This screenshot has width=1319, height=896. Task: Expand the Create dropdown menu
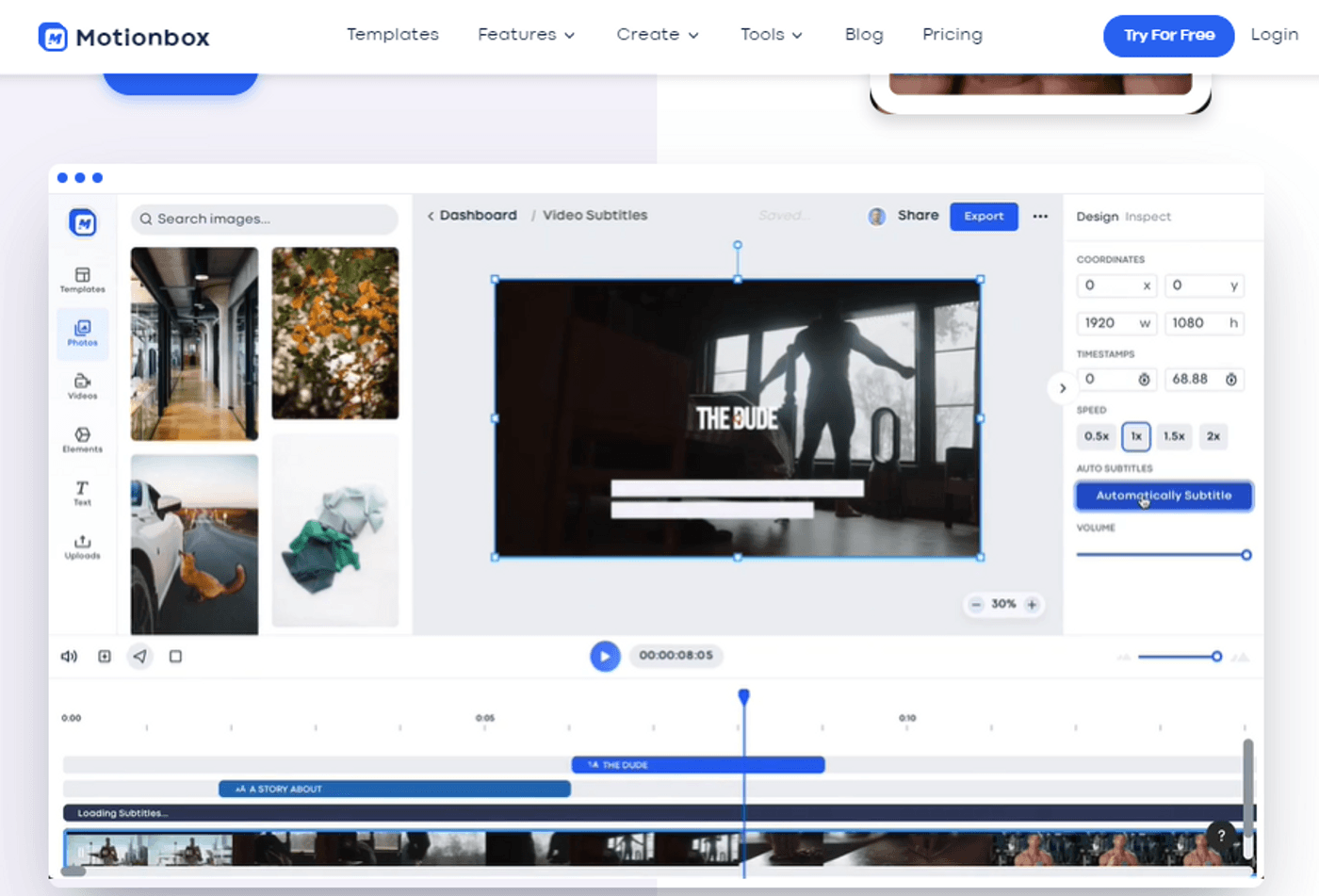[x=657, y=35]
